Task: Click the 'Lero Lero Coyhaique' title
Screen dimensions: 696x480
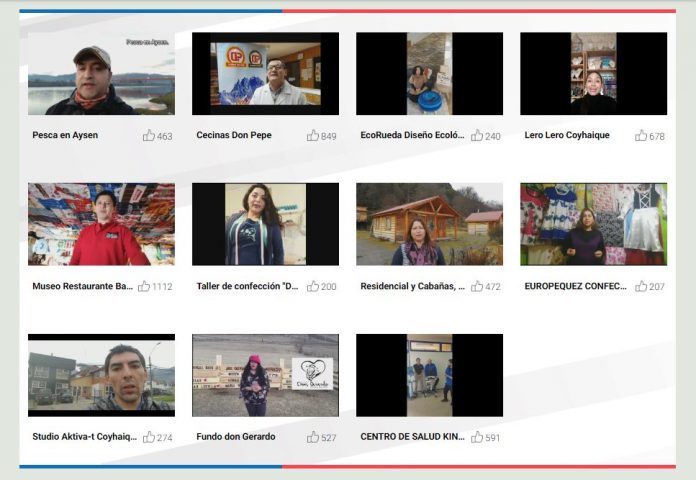Action: [567, 135]
